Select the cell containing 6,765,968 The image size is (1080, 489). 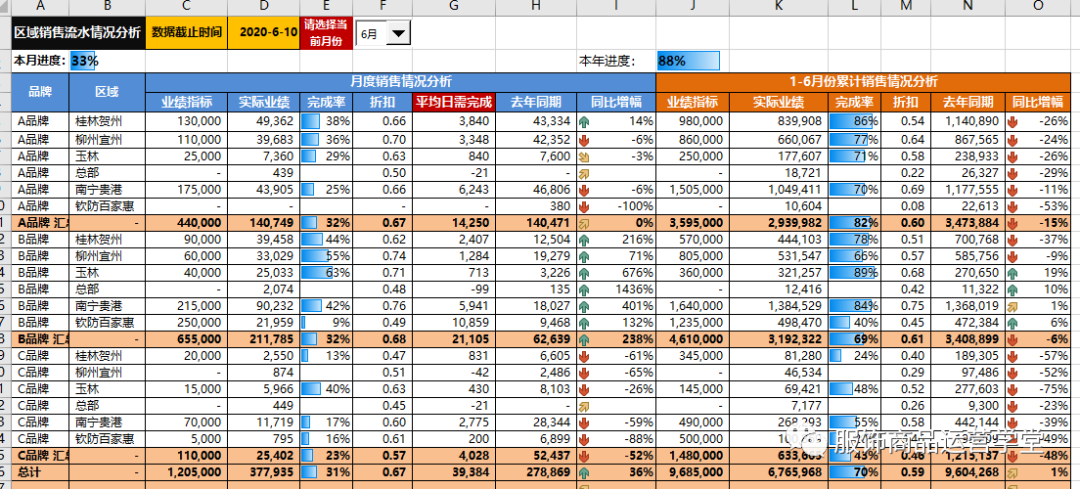click(x=778, y=472)
